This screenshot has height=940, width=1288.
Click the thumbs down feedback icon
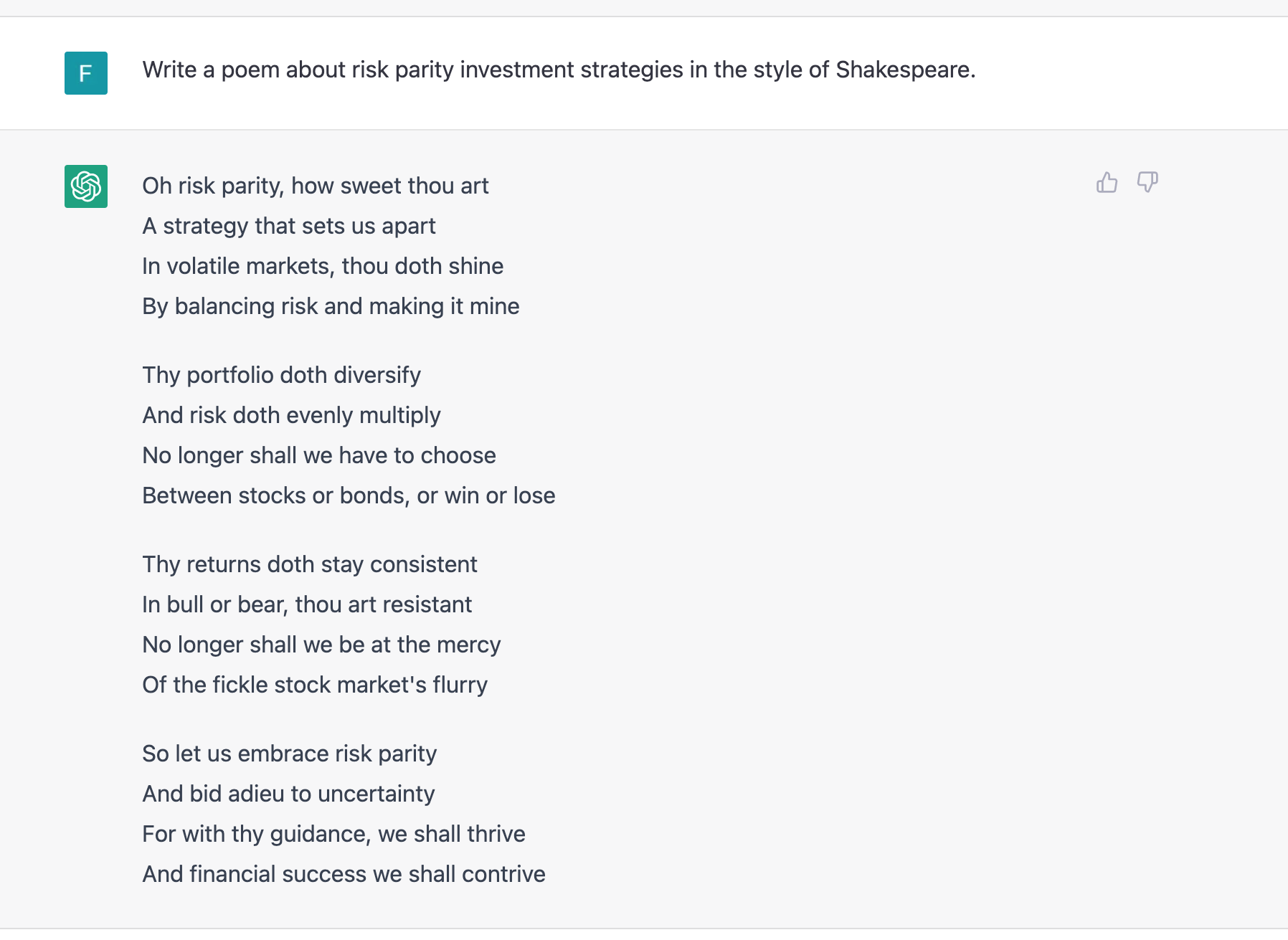(1147, 183)
